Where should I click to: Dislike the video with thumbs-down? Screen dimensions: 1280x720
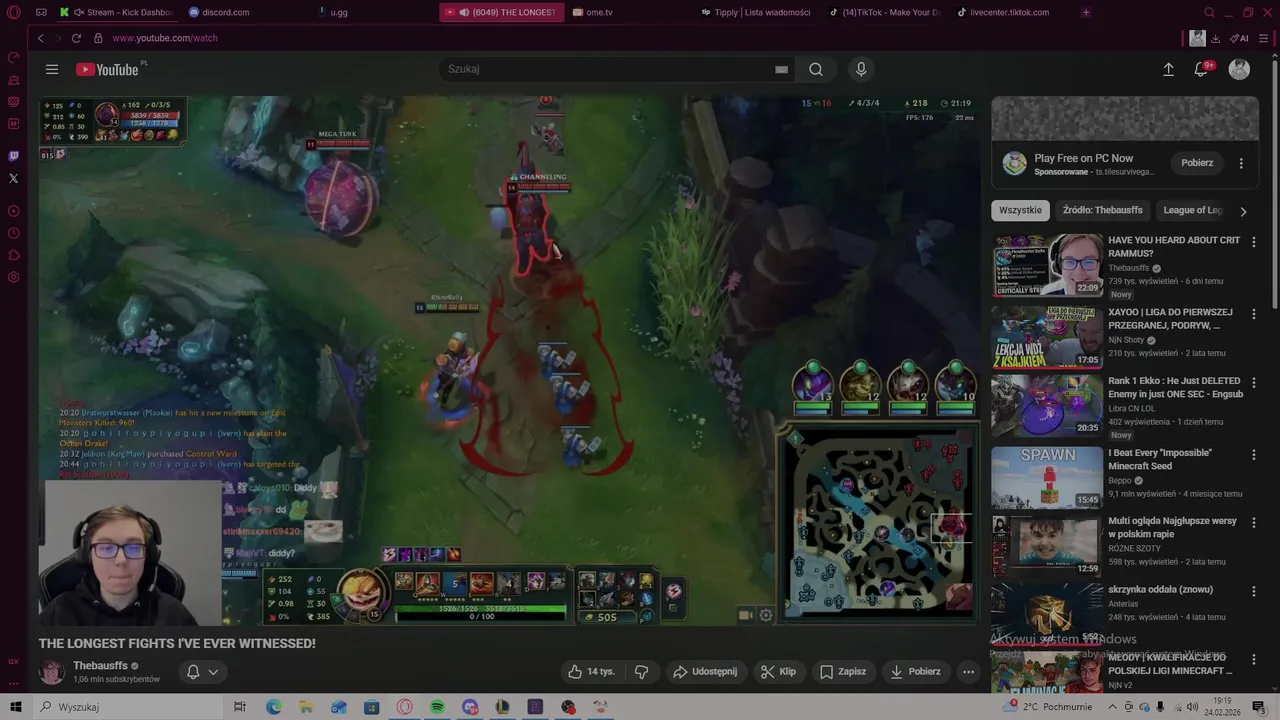tap(642, 671)
